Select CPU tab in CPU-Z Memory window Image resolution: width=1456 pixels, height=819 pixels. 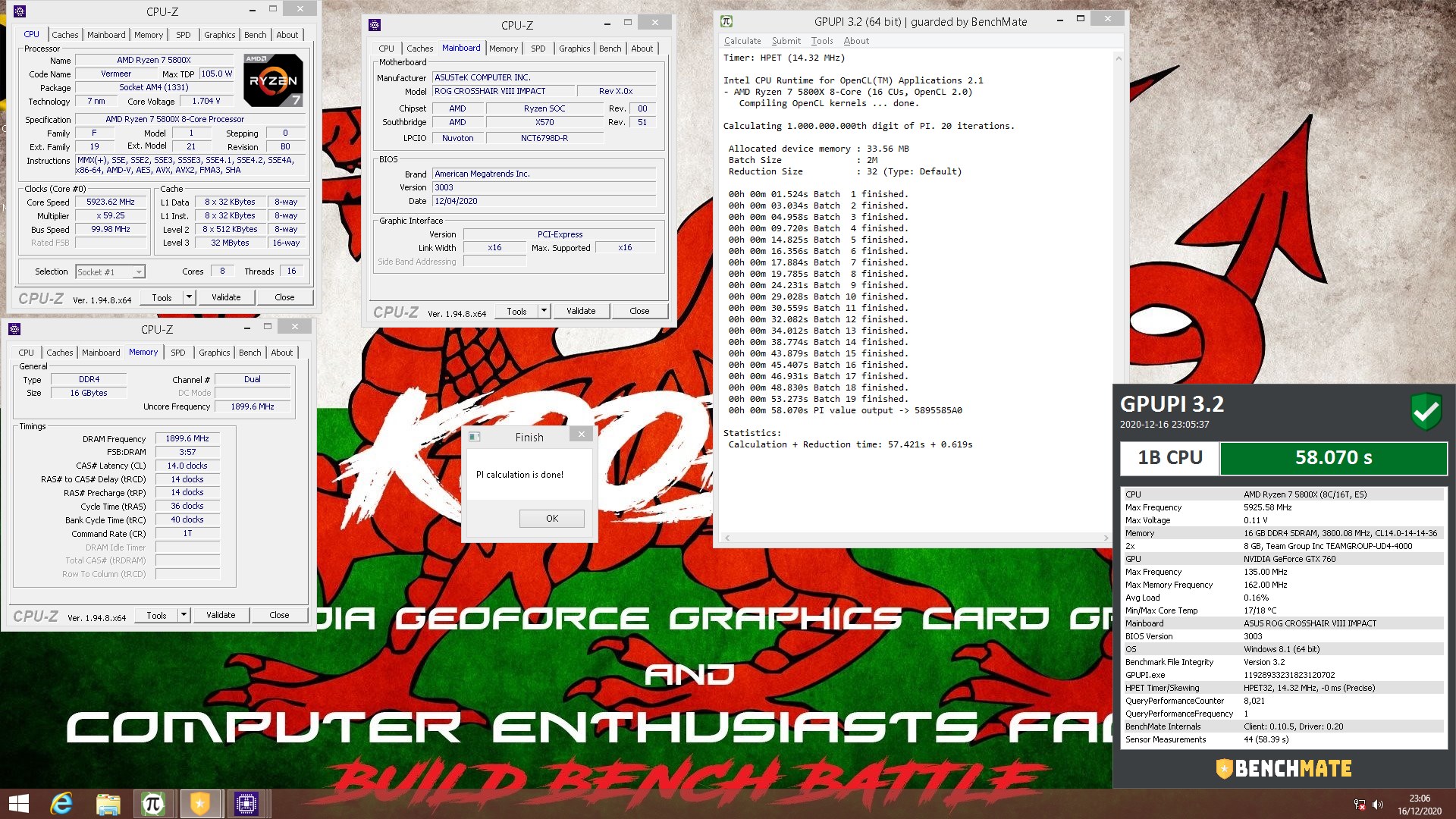tap(27, 353)
